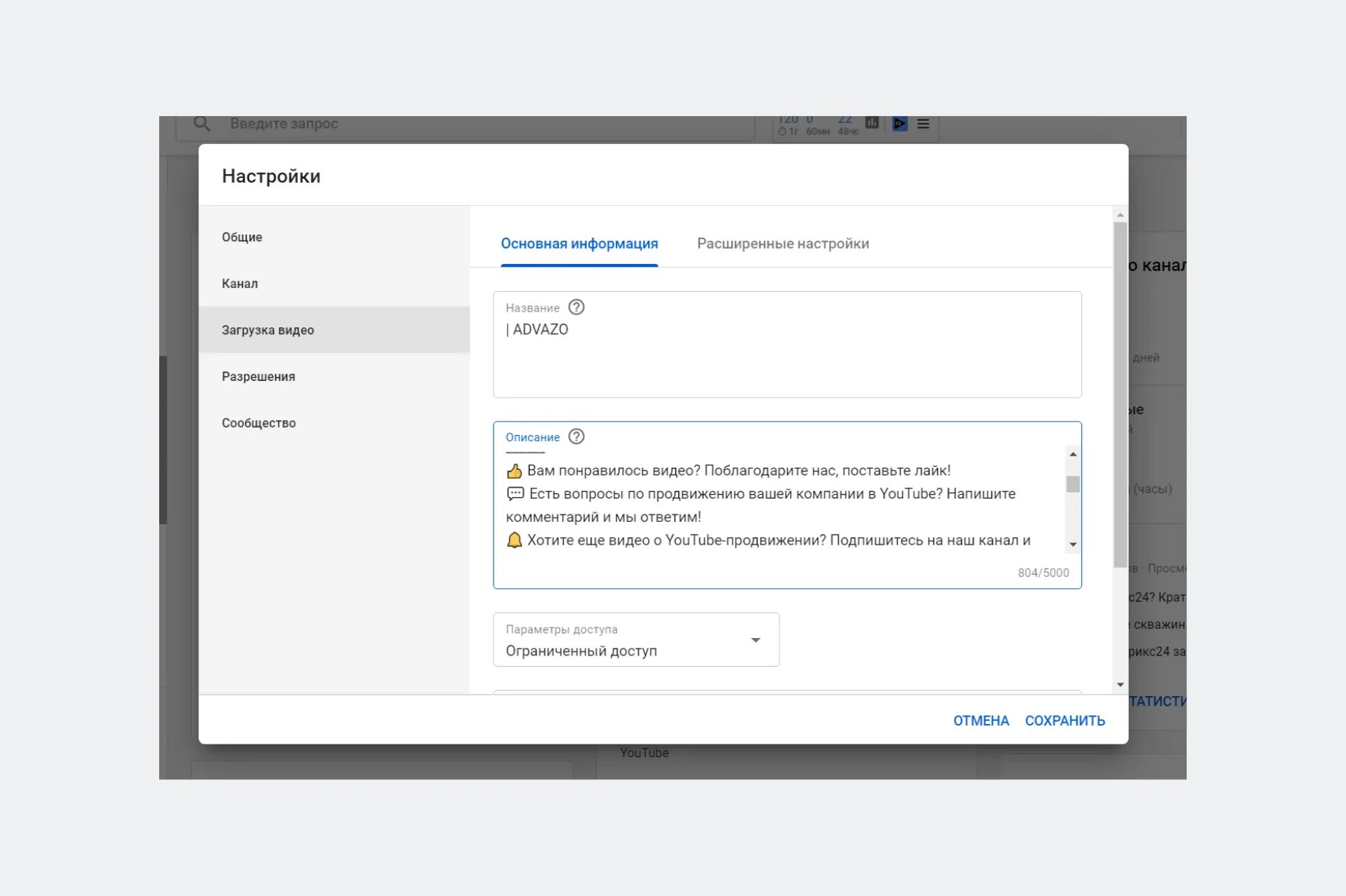Click the bar chart extension icon
This screenshot has width=1346, height=896.
(872, 122)
